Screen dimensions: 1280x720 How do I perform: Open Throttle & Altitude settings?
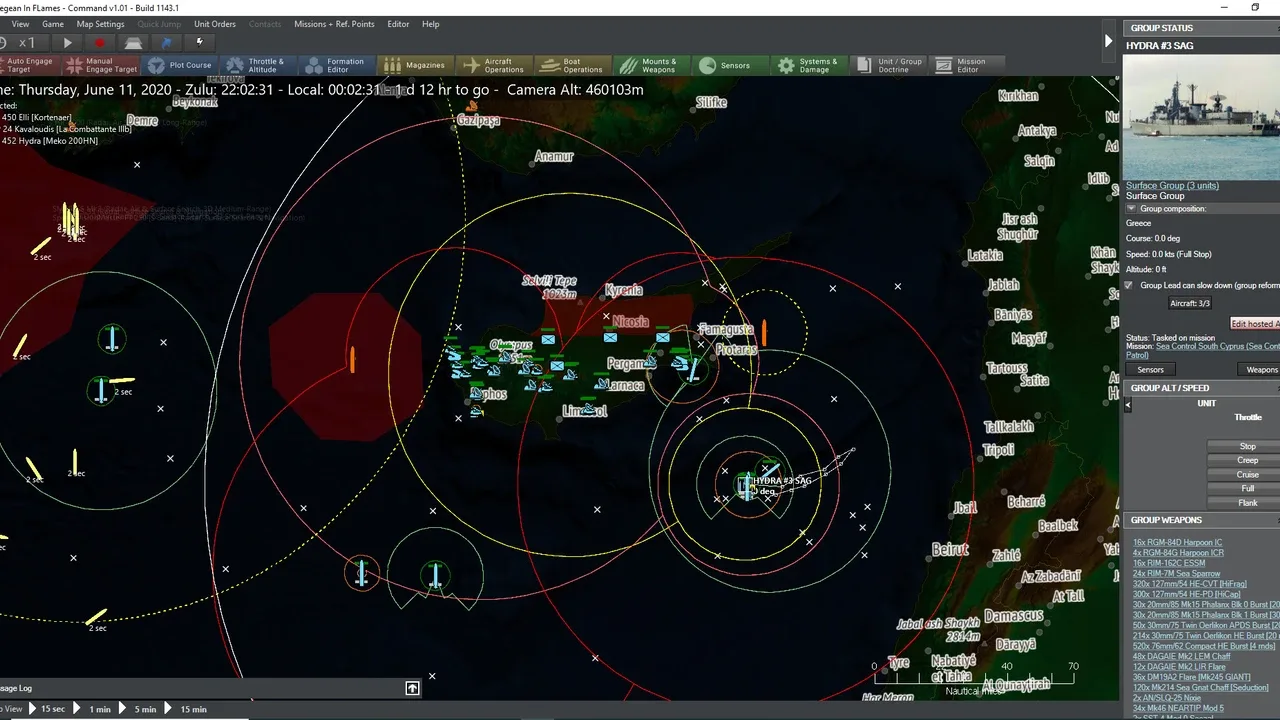(255, 65)
